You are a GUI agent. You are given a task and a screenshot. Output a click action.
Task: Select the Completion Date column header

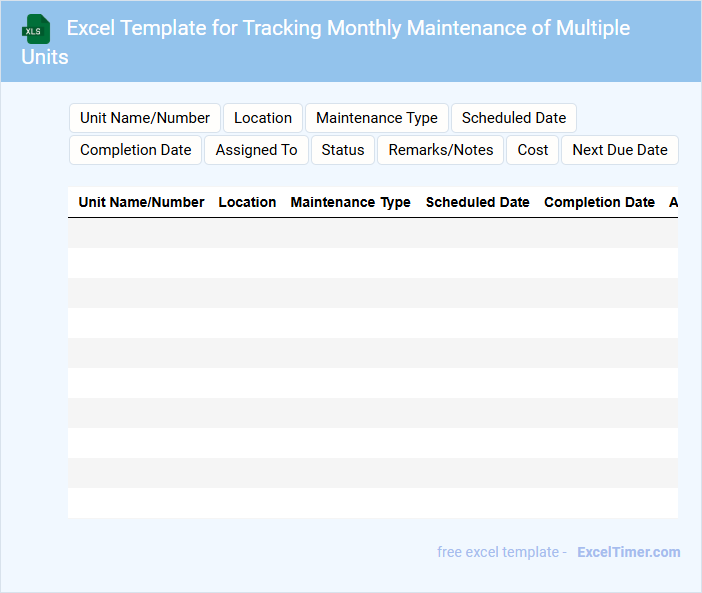(599, 202)
